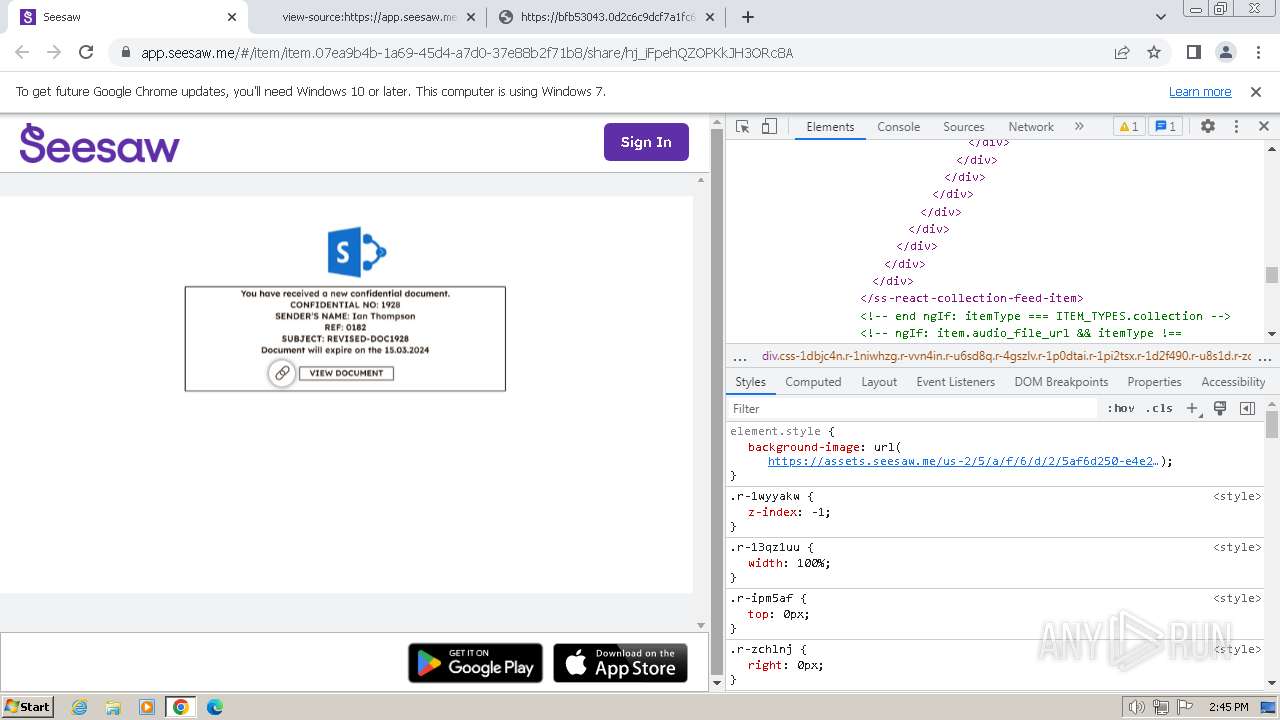
Task: Toggle the device toolbar icon in DevTools
Action: [769, 127]
